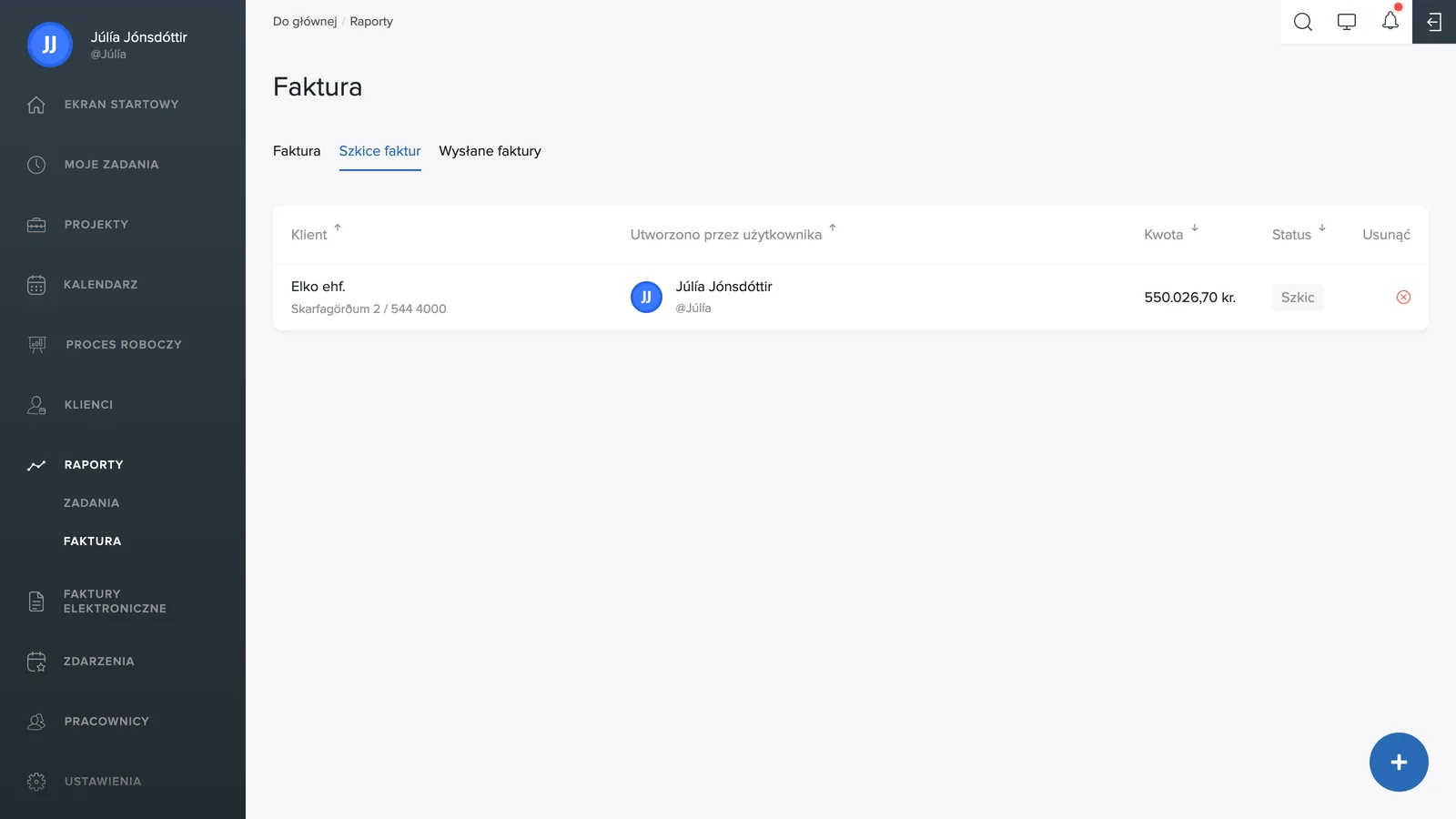Click Júlía Jónsdóttir in the table row
Image resolution: width=1456 pixels, height=819 pixels.
[x=723, y=287]
